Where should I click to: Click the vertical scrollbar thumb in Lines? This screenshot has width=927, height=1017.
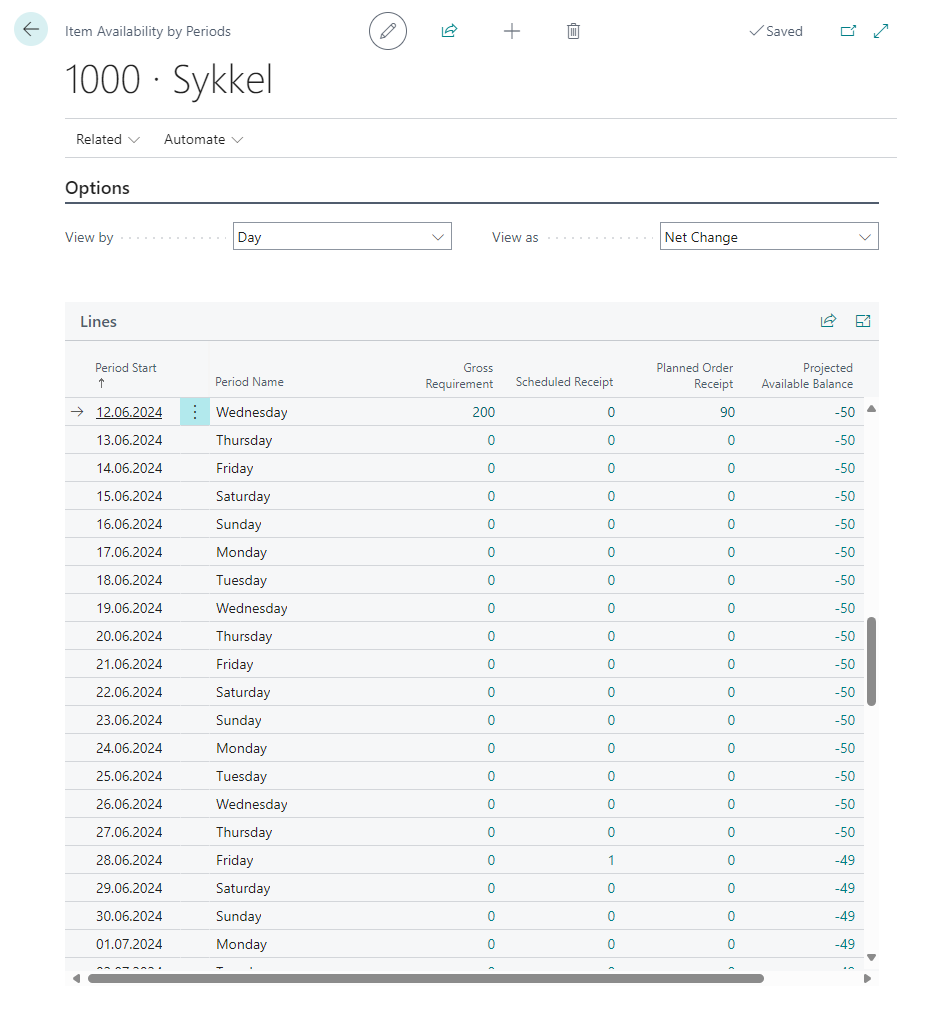coord(871,660)
